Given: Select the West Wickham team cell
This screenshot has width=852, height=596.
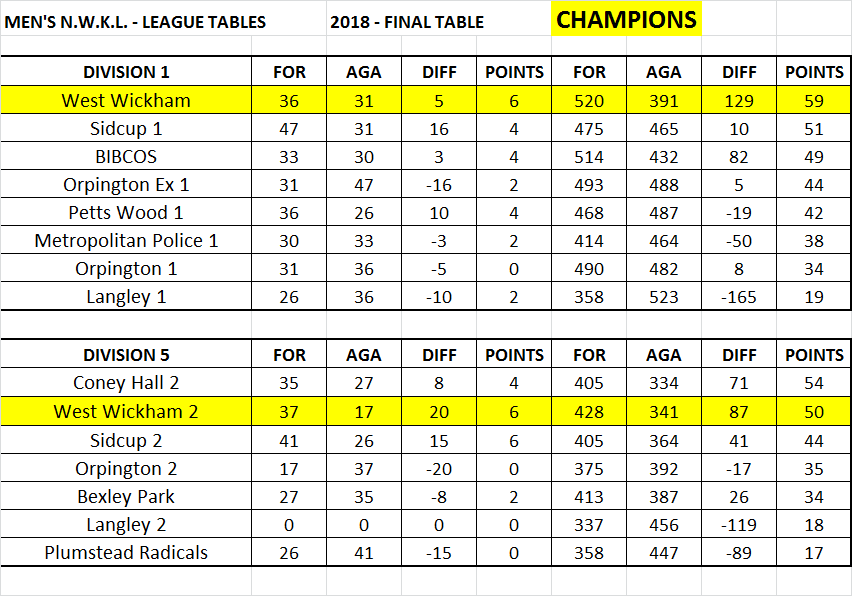Looking at the screenshot, I should [126, 100].
